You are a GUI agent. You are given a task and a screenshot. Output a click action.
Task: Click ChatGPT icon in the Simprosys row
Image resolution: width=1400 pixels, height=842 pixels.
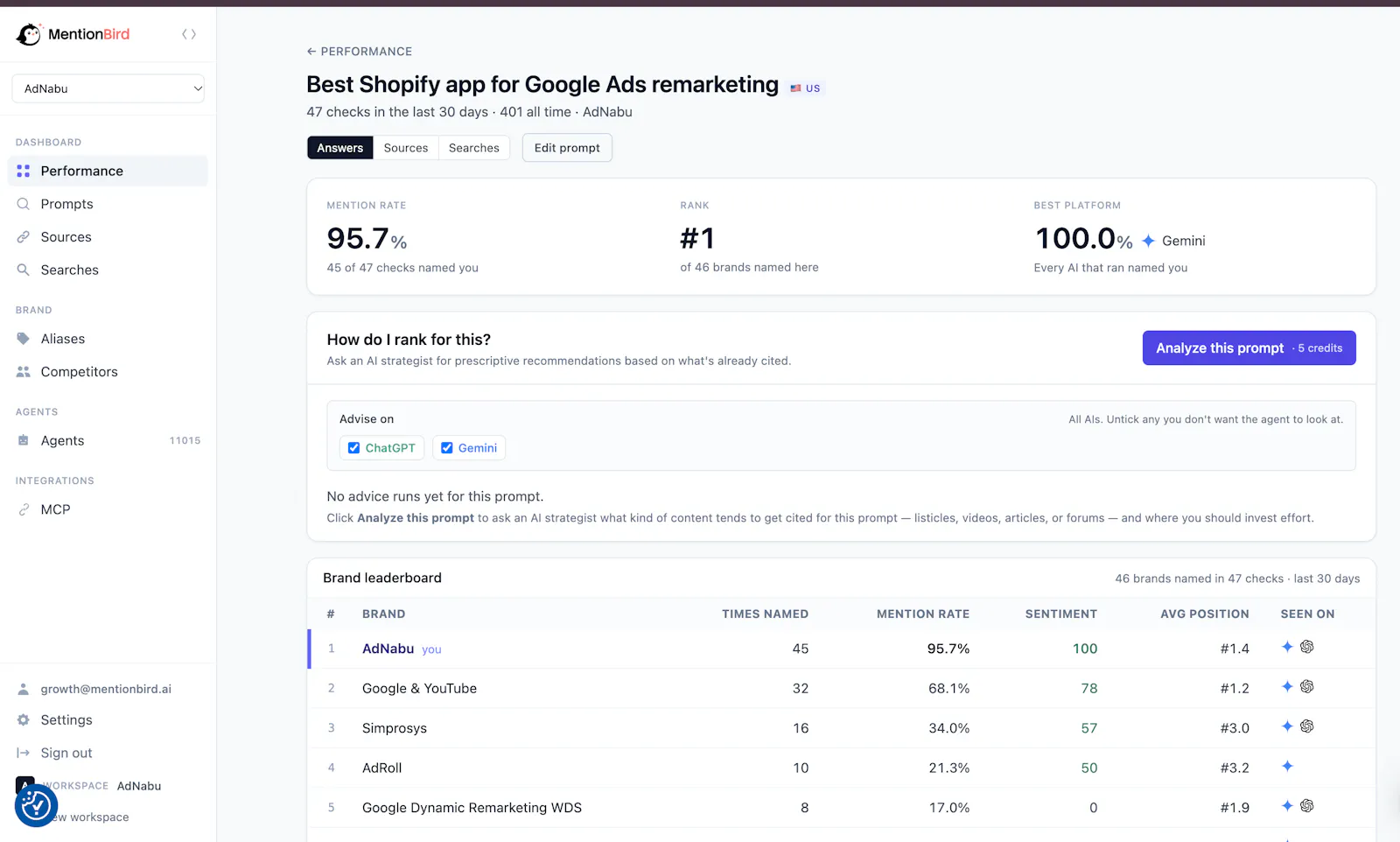pos(1307,726)
